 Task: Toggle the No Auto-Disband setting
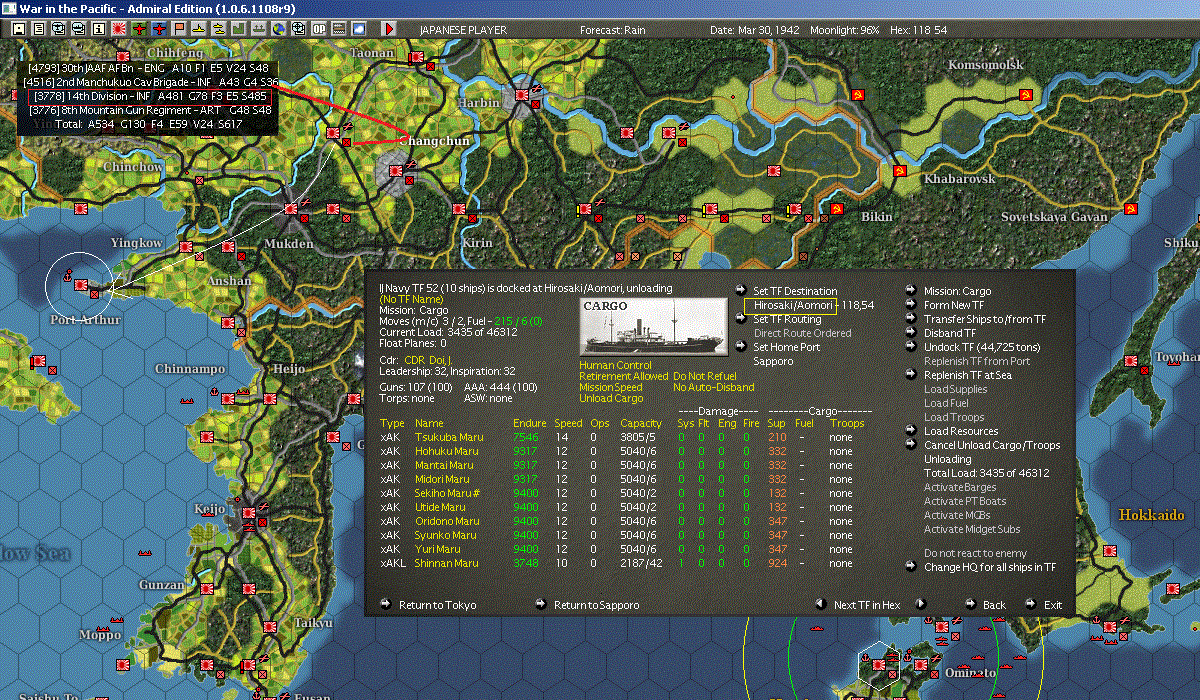[x=714, y=387]
